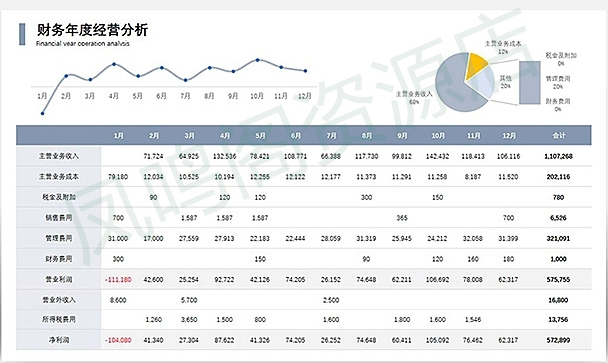Select the 6月 column header
This screenshot has width=608, height=363.
(x=295, y=135)
